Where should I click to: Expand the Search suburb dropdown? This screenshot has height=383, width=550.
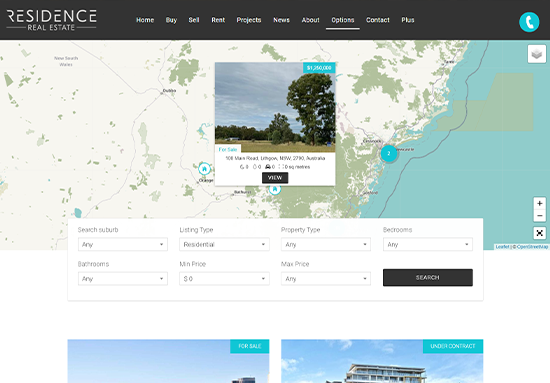[x=123, y=244]
